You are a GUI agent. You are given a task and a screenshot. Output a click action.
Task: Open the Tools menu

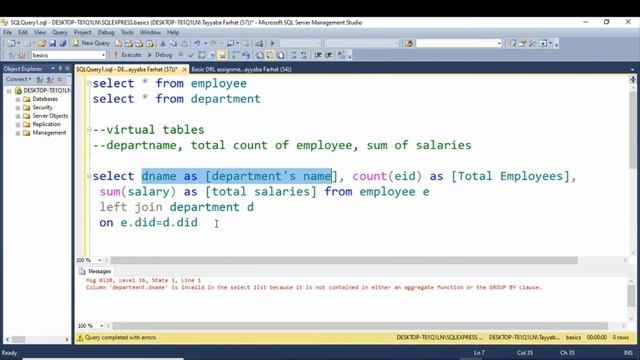pos(127,32)
